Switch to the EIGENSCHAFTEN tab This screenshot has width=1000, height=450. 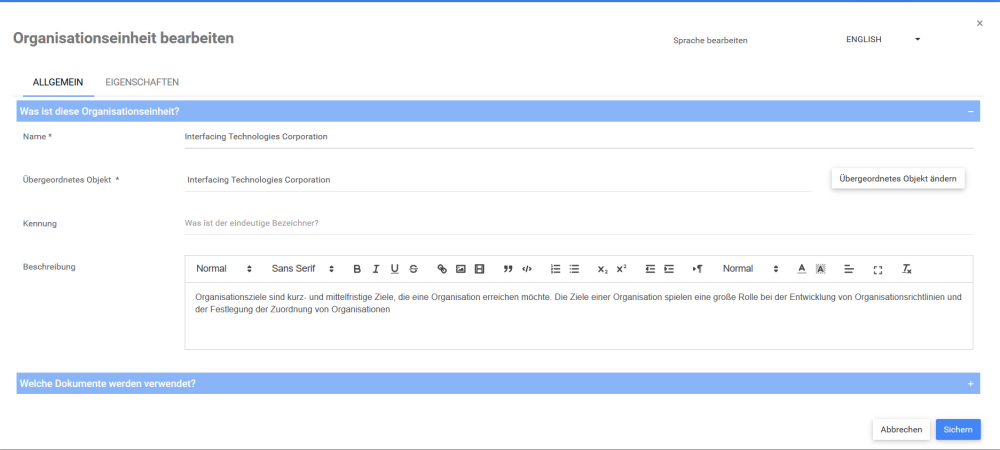[x=142, y=82]
